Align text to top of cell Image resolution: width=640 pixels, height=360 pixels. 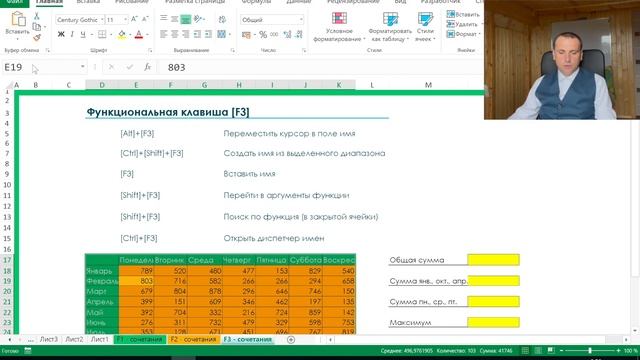[164, 18]
